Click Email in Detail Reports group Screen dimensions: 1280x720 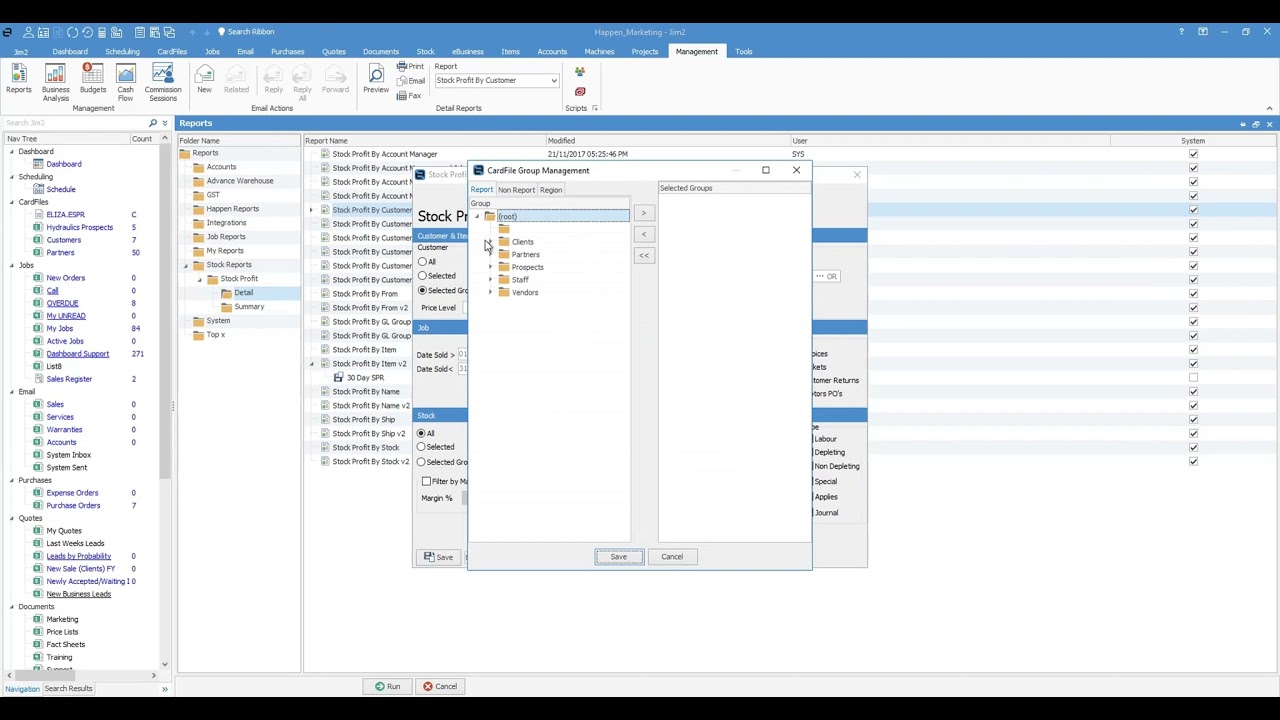pos(412,80)
